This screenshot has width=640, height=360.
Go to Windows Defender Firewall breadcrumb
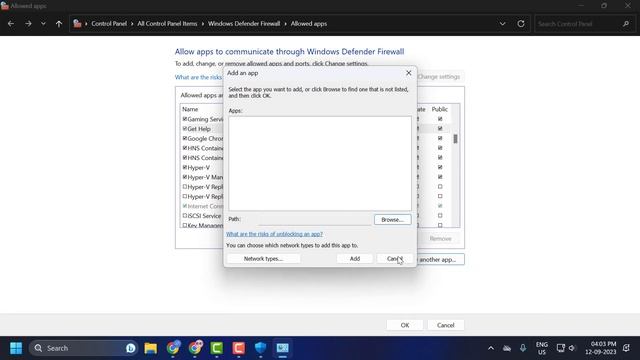click(244, 24)
